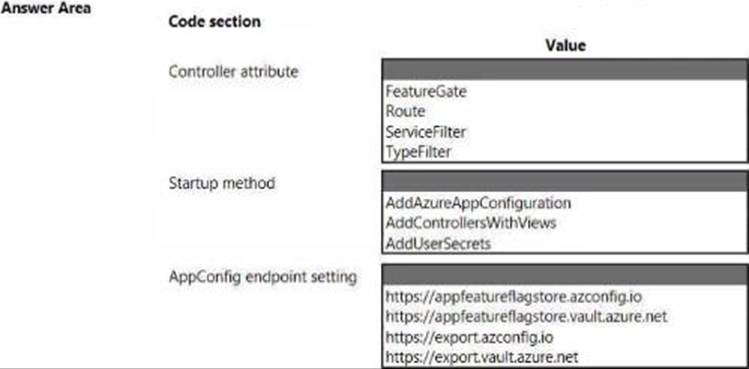The height and width of the screenshot is (369, 749).
Task: Click the Answer Area title text
Action: (46, 8)
